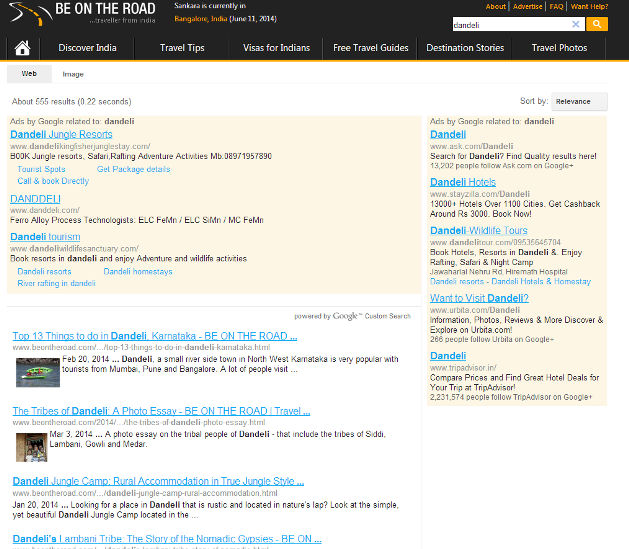Open Dandeli's Lambani Tribe result
Image resolution: width=629 pixels, height=549 pixels.
(167, 539)
